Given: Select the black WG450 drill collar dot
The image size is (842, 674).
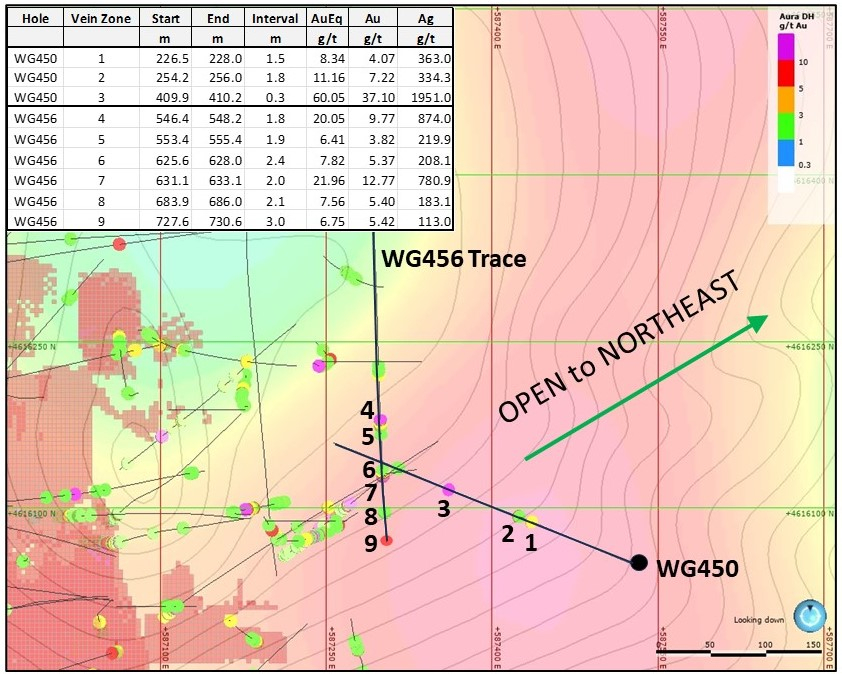Looking at the screenshot, I should click(639, 563).
